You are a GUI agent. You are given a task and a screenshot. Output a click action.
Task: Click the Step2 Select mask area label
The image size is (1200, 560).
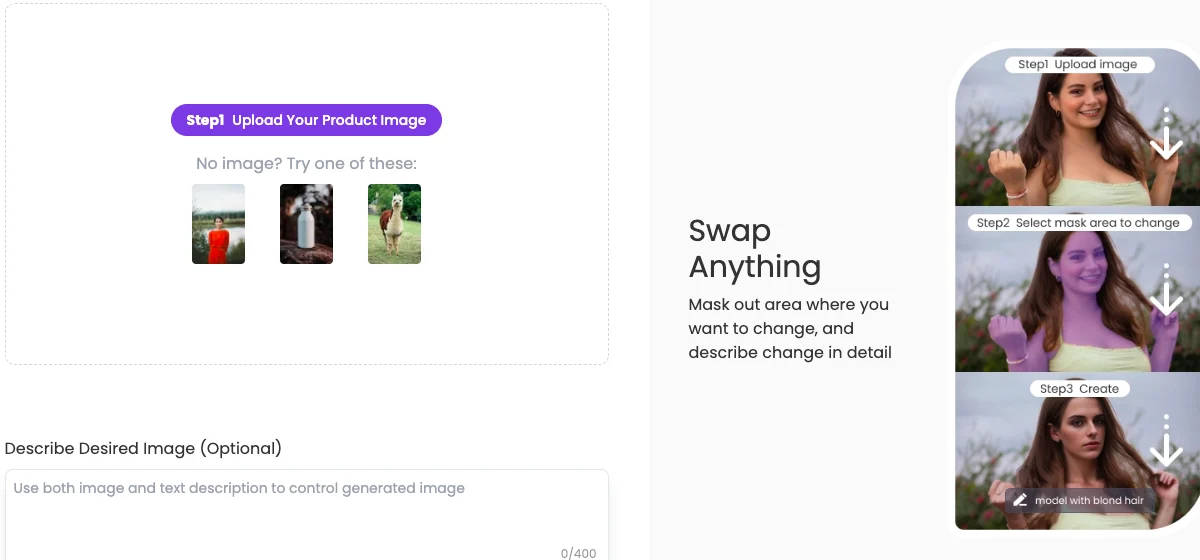pyautogui.click(x=1078, y=222)
